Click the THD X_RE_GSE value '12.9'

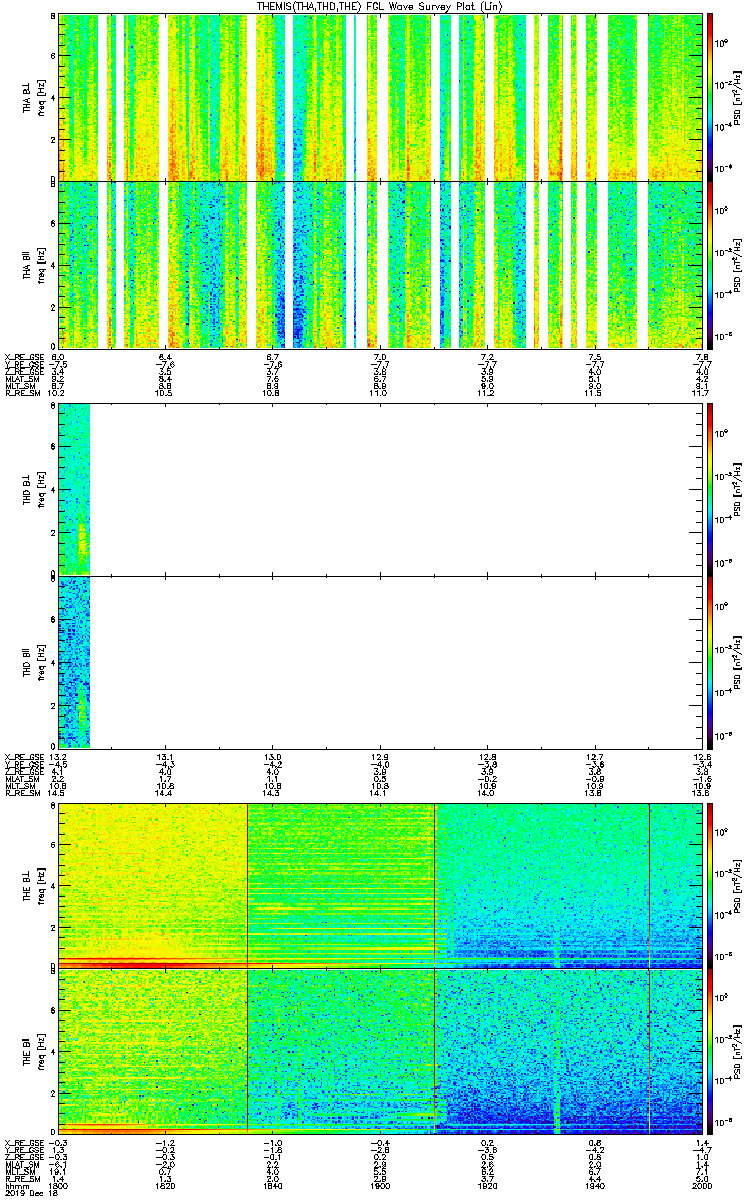tap(380, 755)
